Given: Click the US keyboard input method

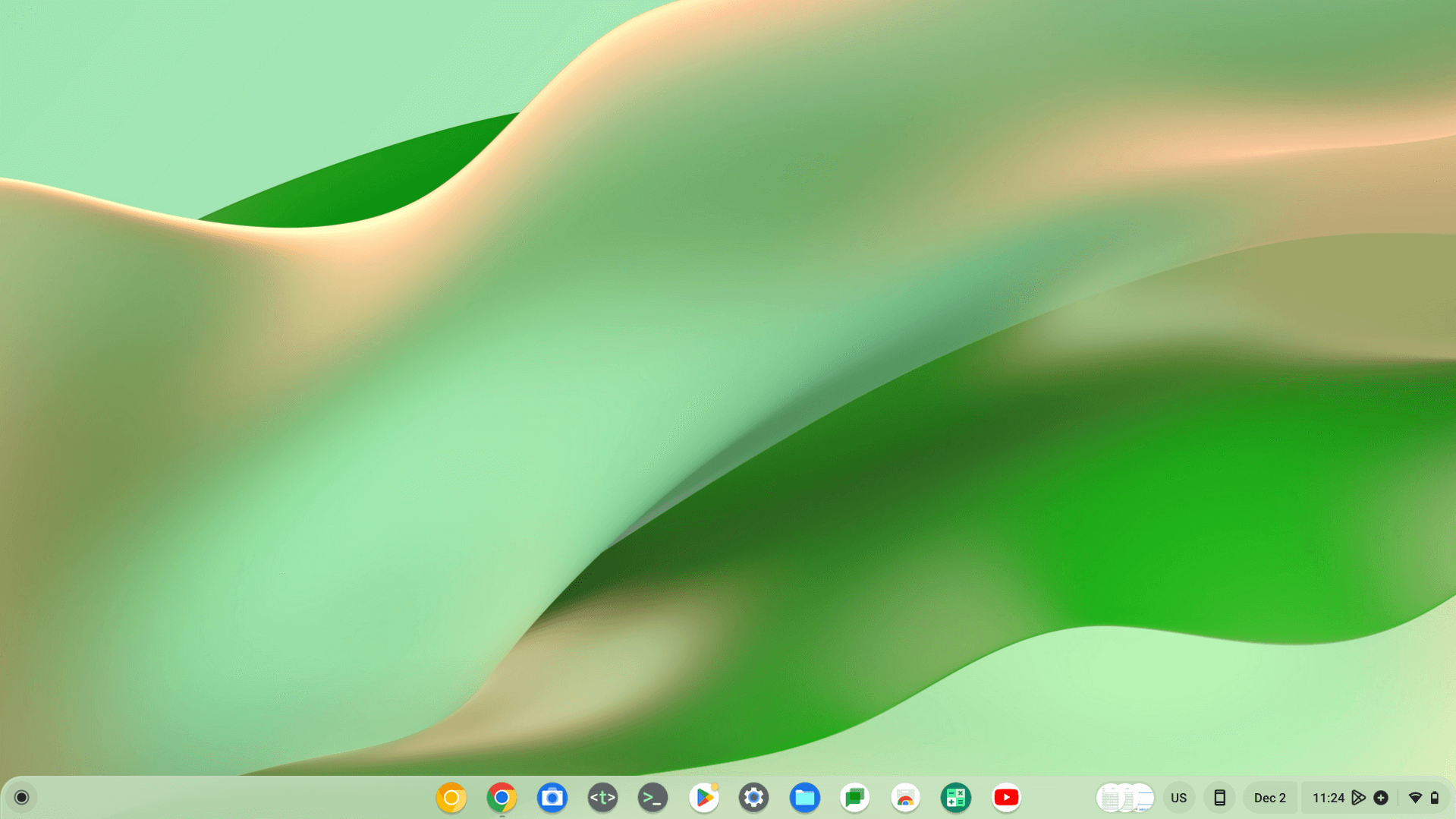Looking at the screenshot, I should click(1178, 798).
